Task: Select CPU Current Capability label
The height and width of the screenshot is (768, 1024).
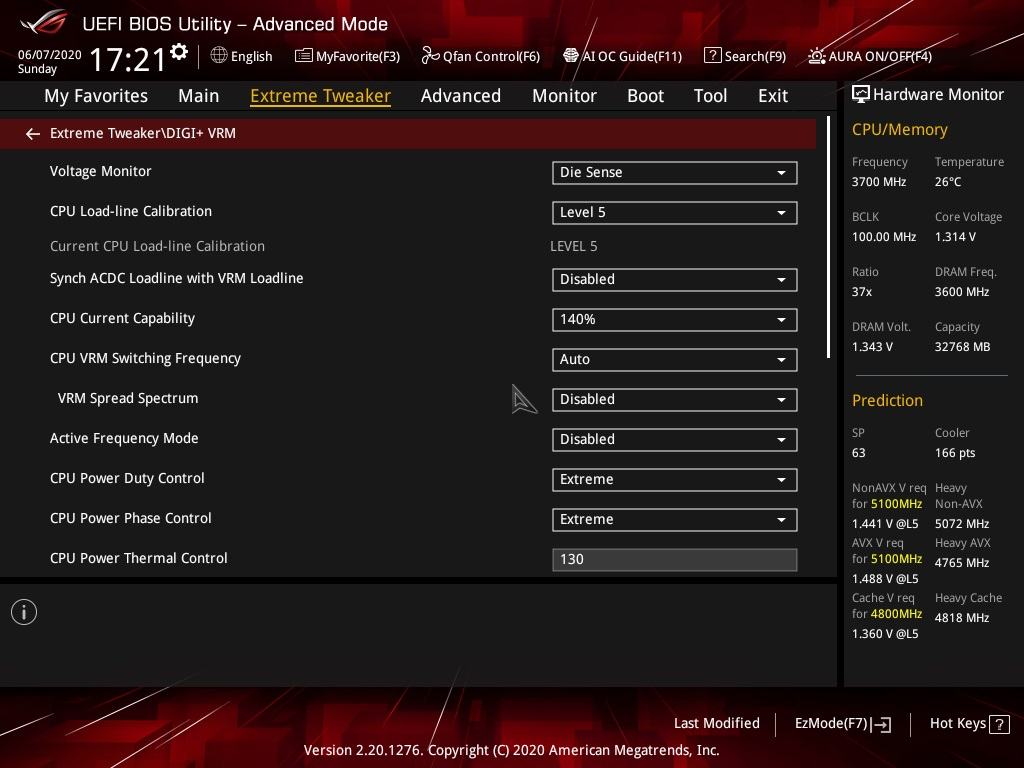Action: click(122, 318)
